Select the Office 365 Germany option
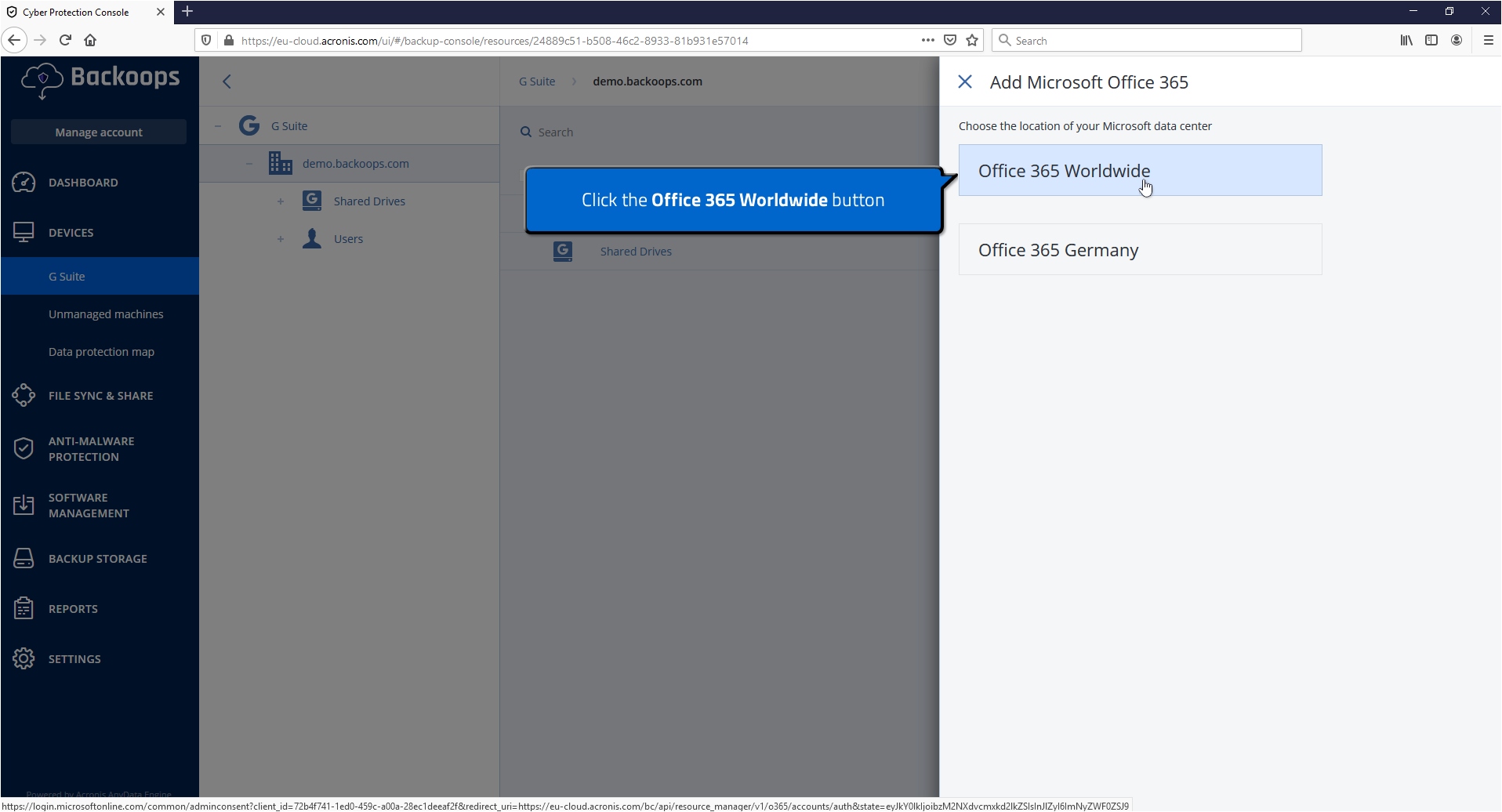This screenshot has width=1502, height=812. (1140, 249)
